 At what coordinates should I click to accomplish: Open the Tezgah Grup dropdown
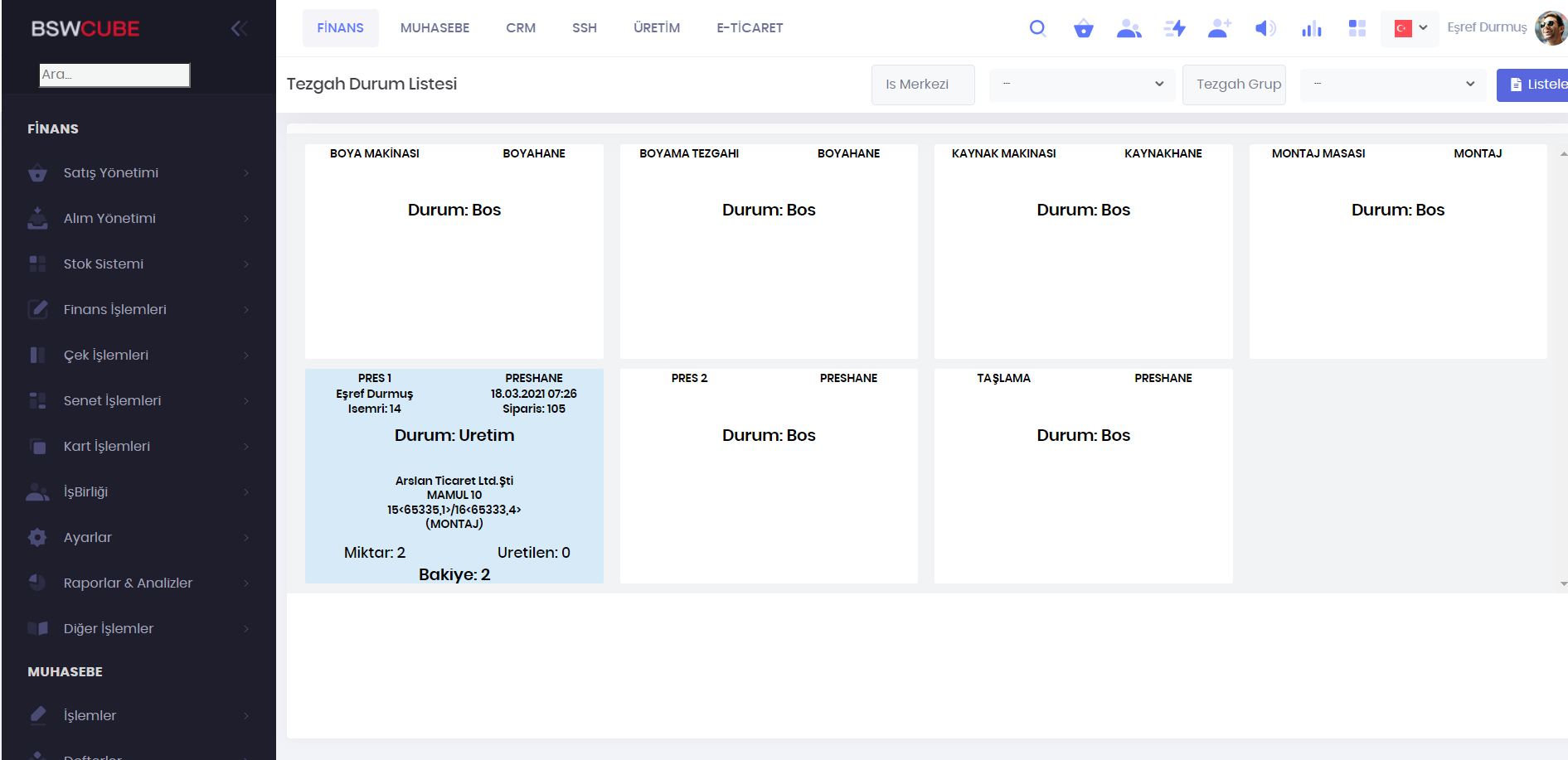coord(1392,85)
